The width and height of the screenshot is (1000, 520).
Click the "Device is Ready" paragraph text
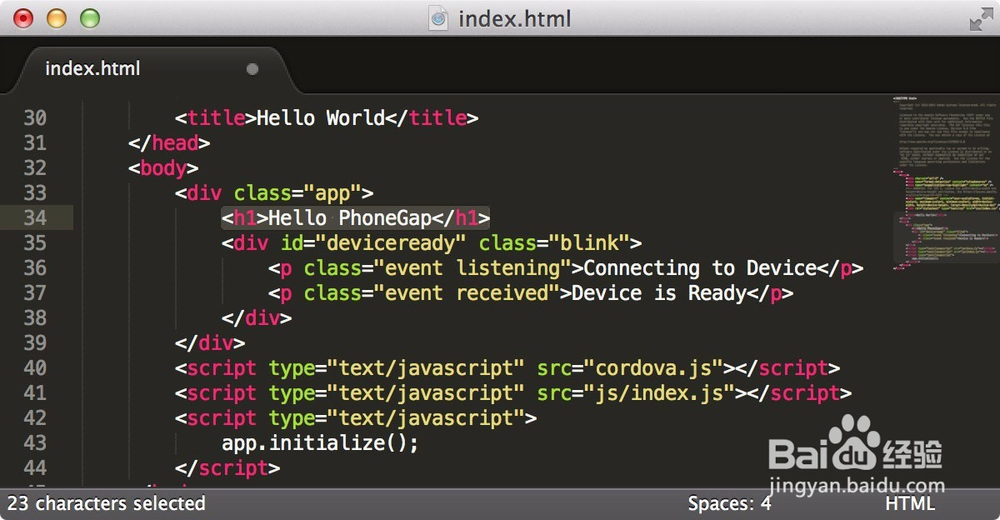click(659, 293)
